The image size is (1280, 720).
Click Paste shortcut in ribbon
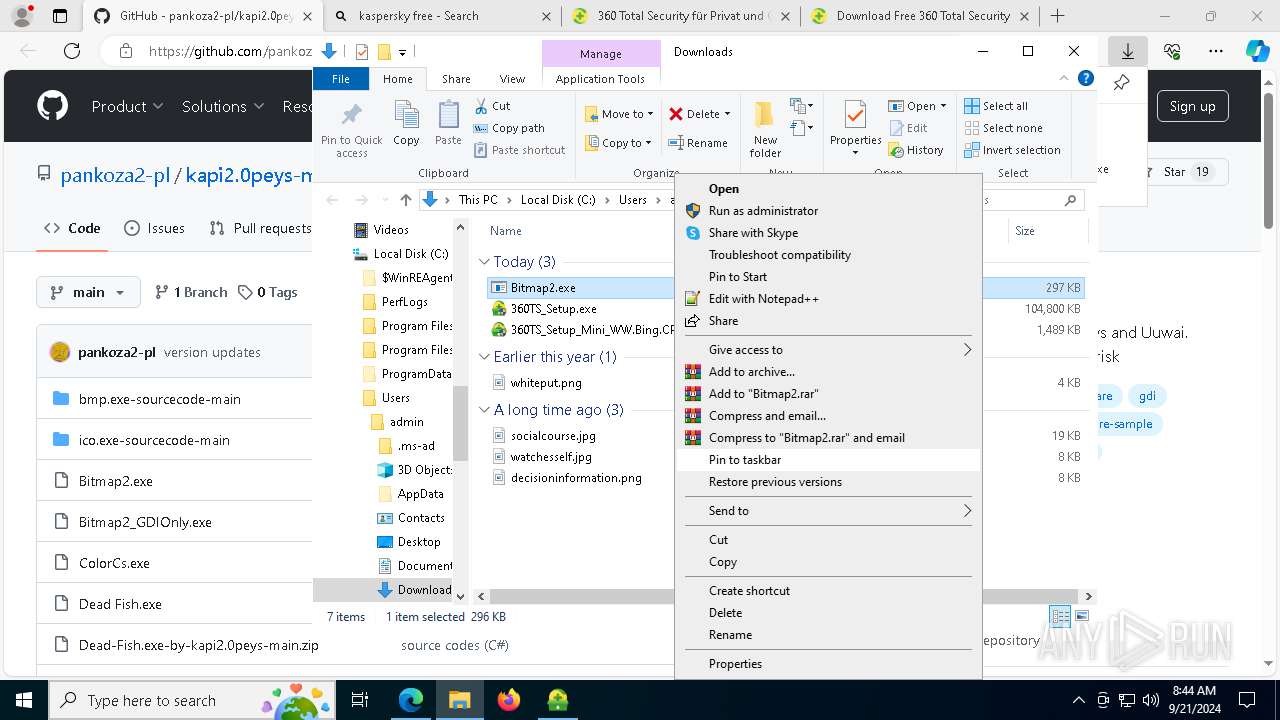[519, 150]
